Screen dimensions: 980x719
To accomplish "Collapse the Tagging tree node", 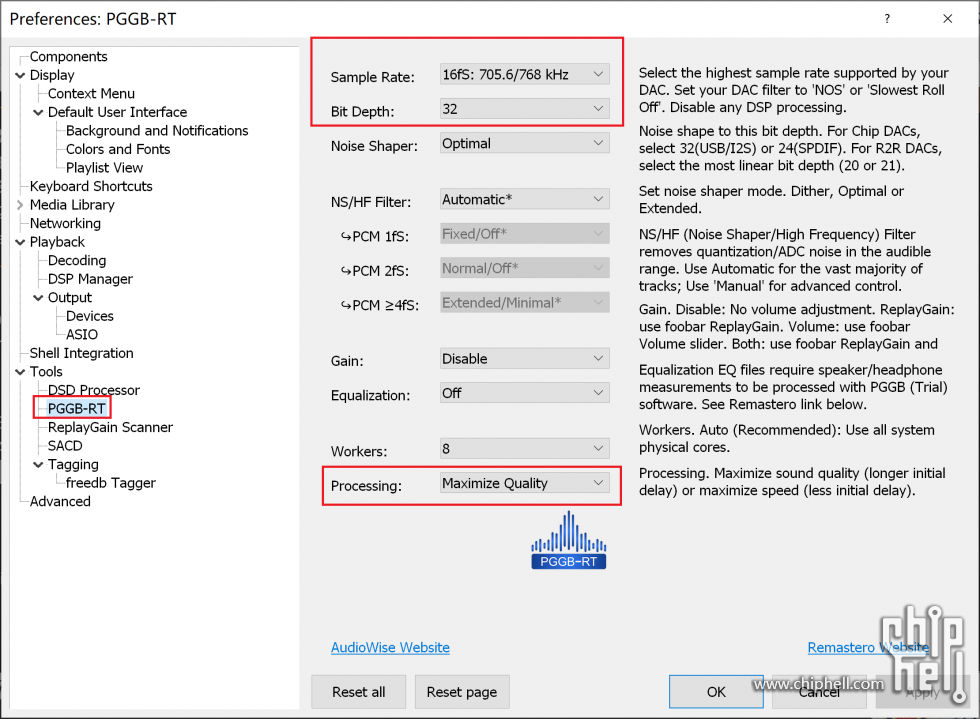I will (38, 465).
